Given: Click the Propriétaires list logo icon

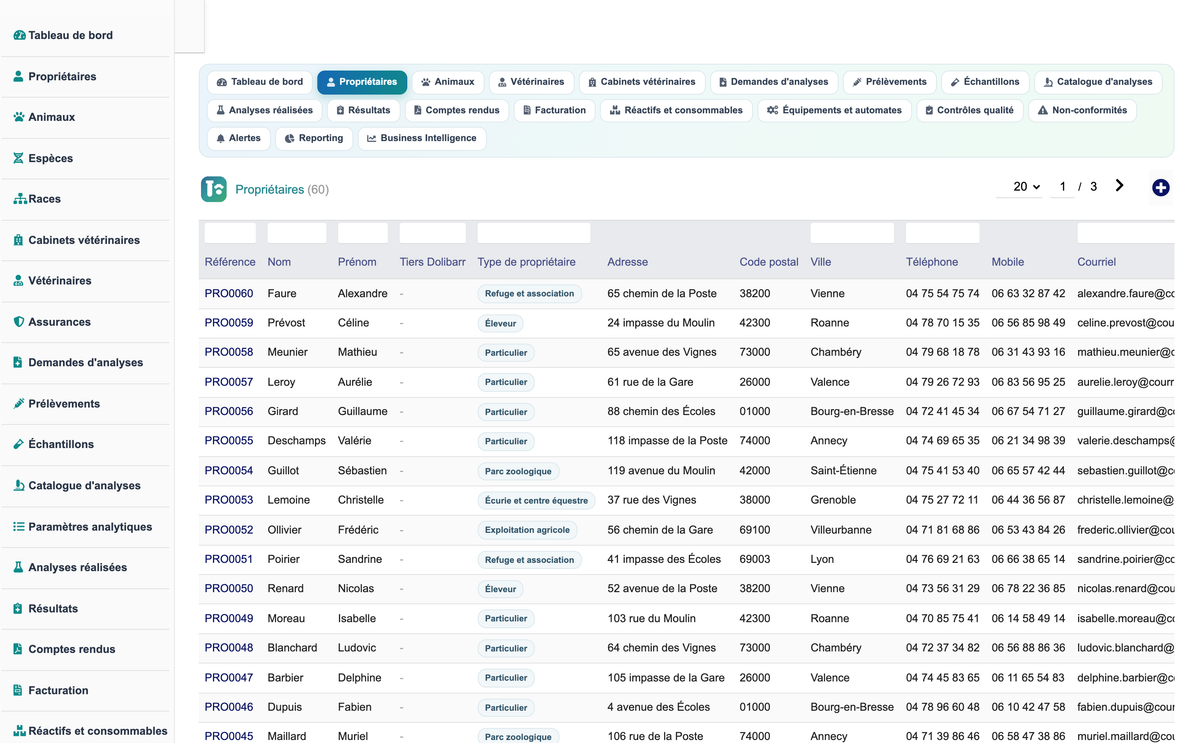Looking at the screenshot, I should [214, 189].
